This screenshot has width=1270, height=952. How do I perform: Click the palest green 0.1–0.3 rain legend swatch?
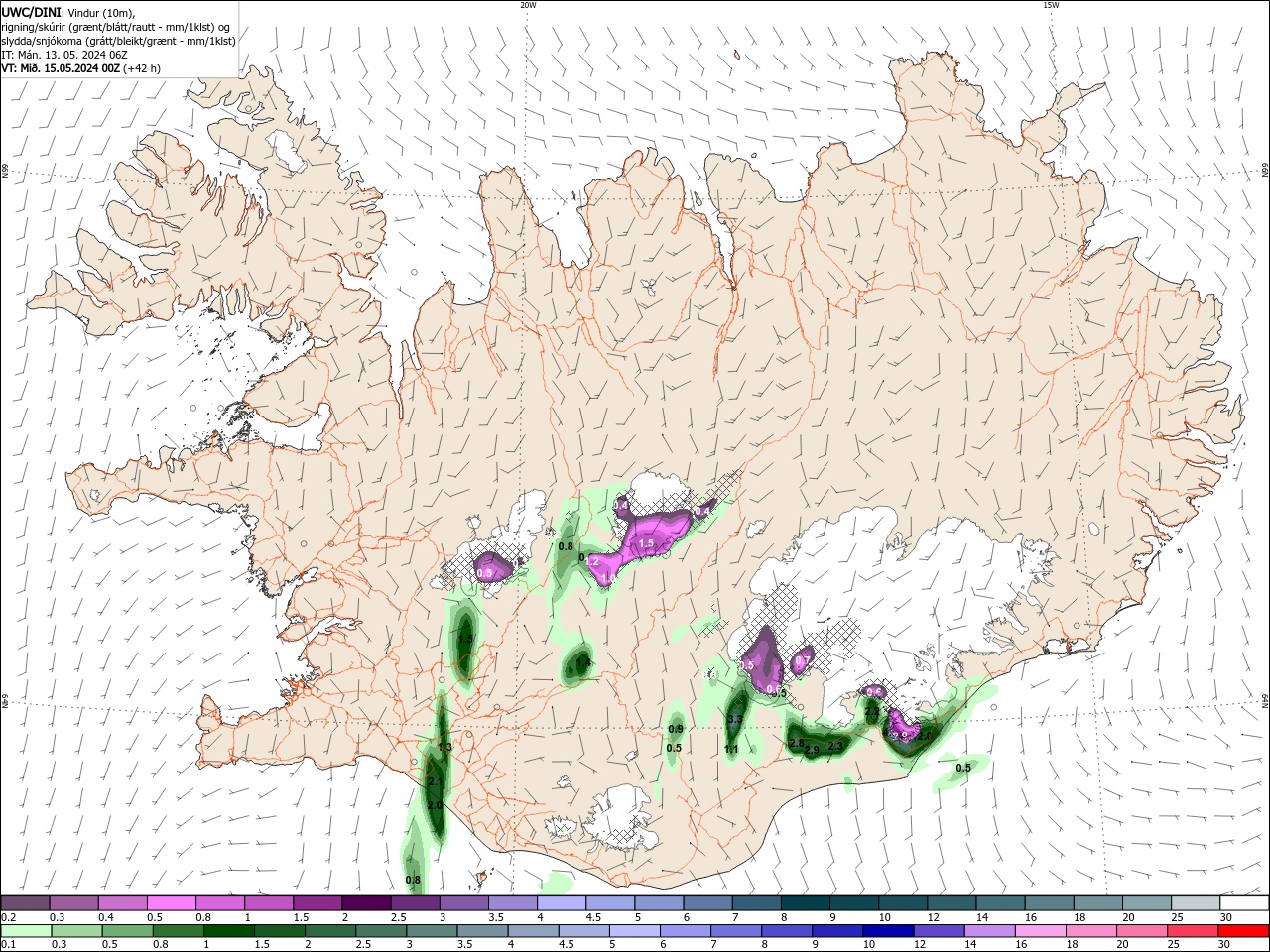click(x=25, y=931)
